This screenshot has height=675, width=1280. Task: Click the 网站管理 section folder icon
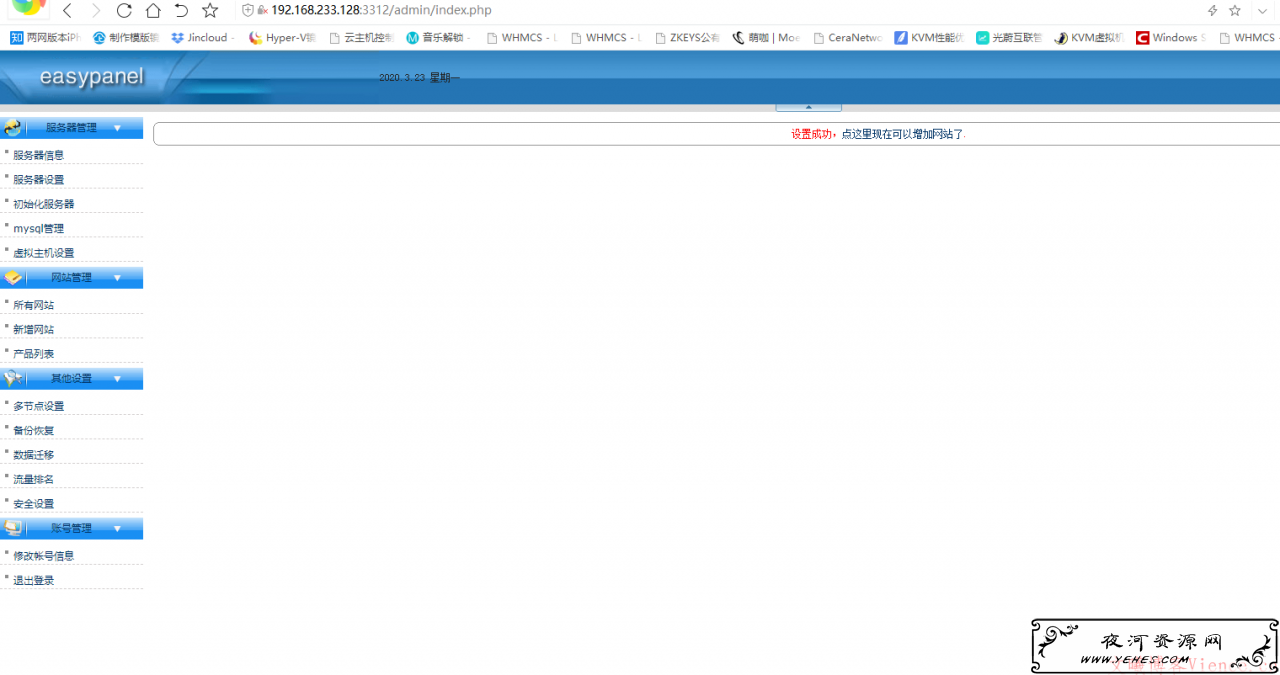point(12,277)
